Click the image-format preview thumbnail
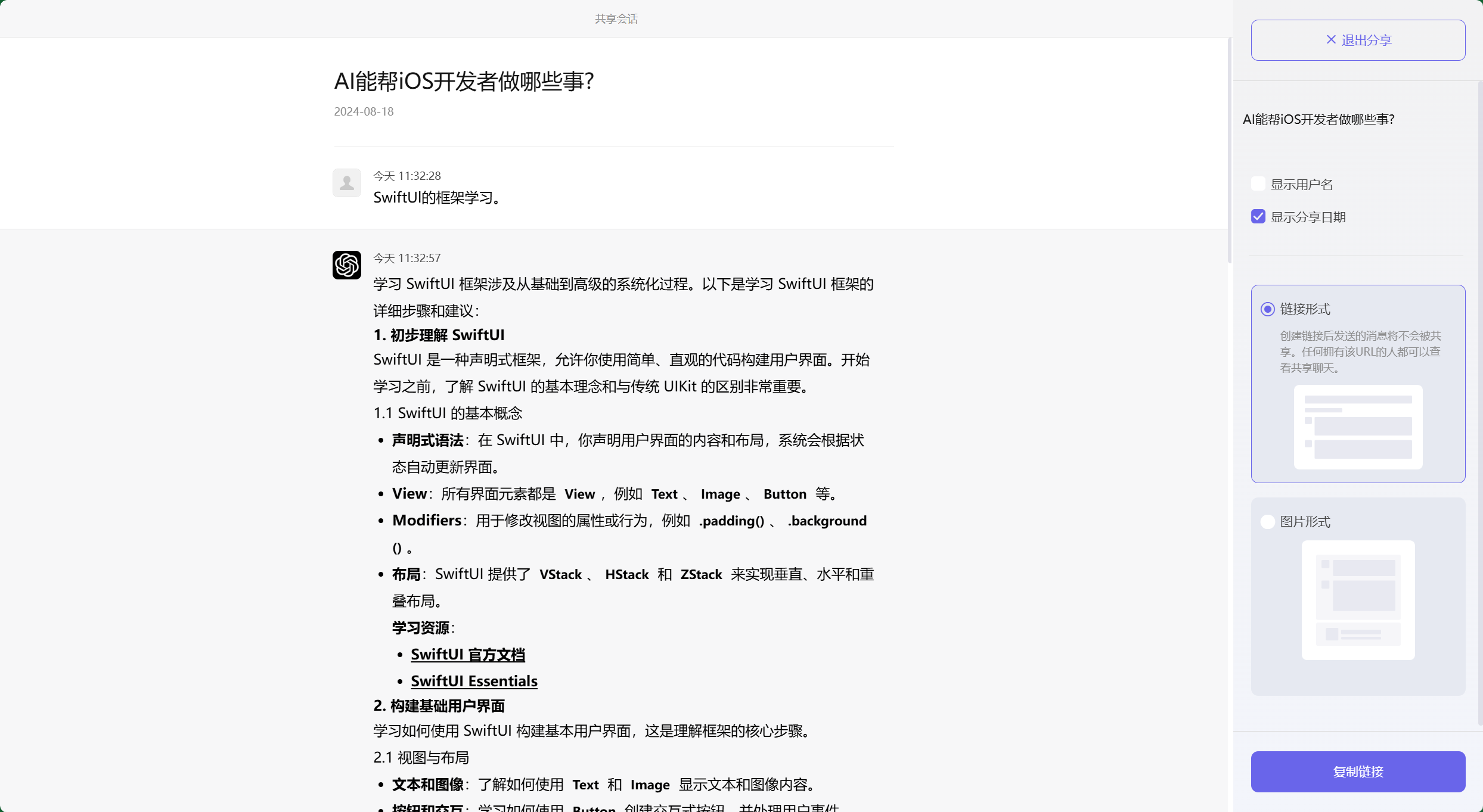1483x812 pixels. [1357, 601]
